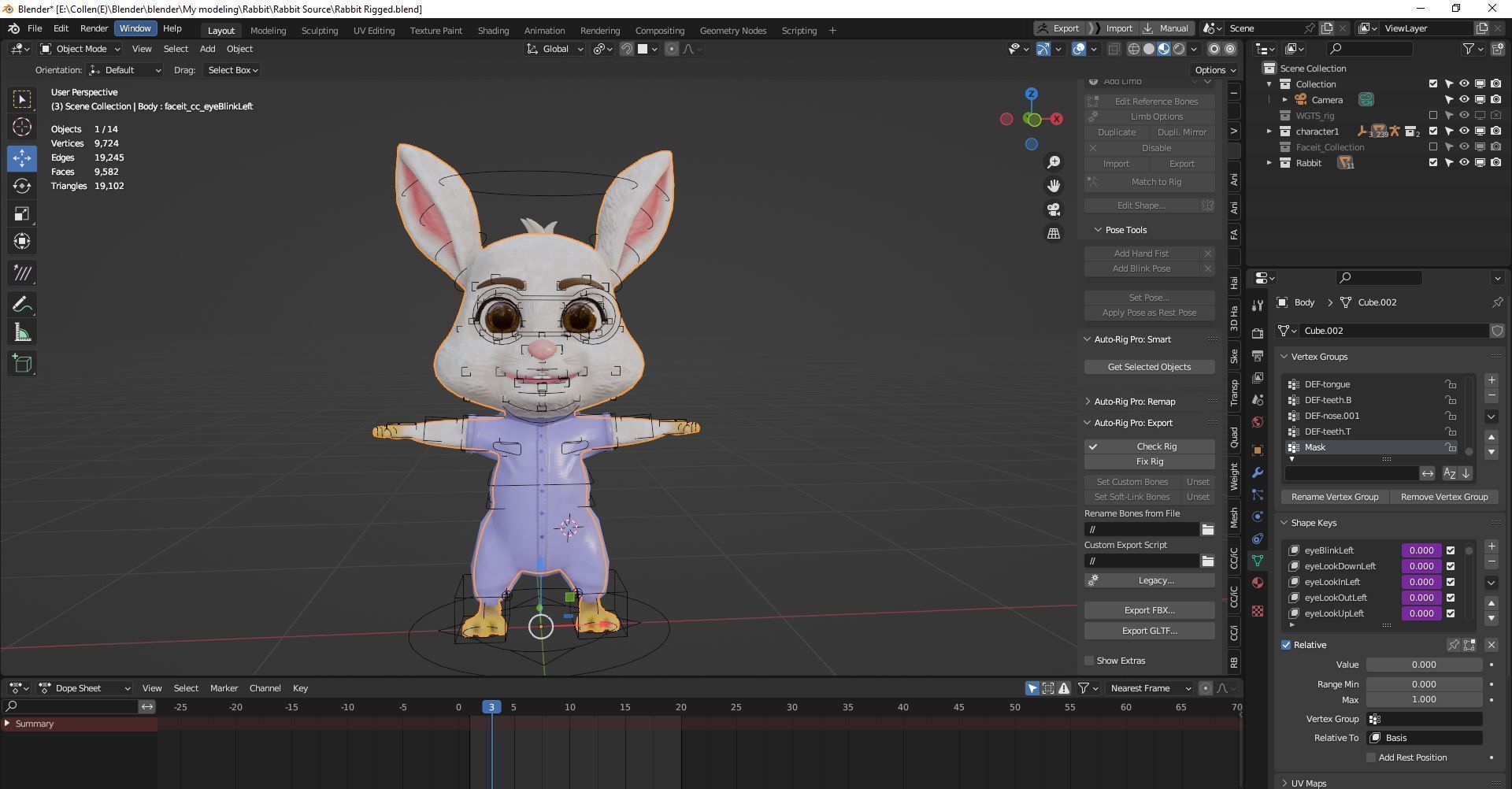This screenshot has width=1512, height=789.
Task: Select the Add Cube tool
Action: pyautogui.click(x=22, y=363)
